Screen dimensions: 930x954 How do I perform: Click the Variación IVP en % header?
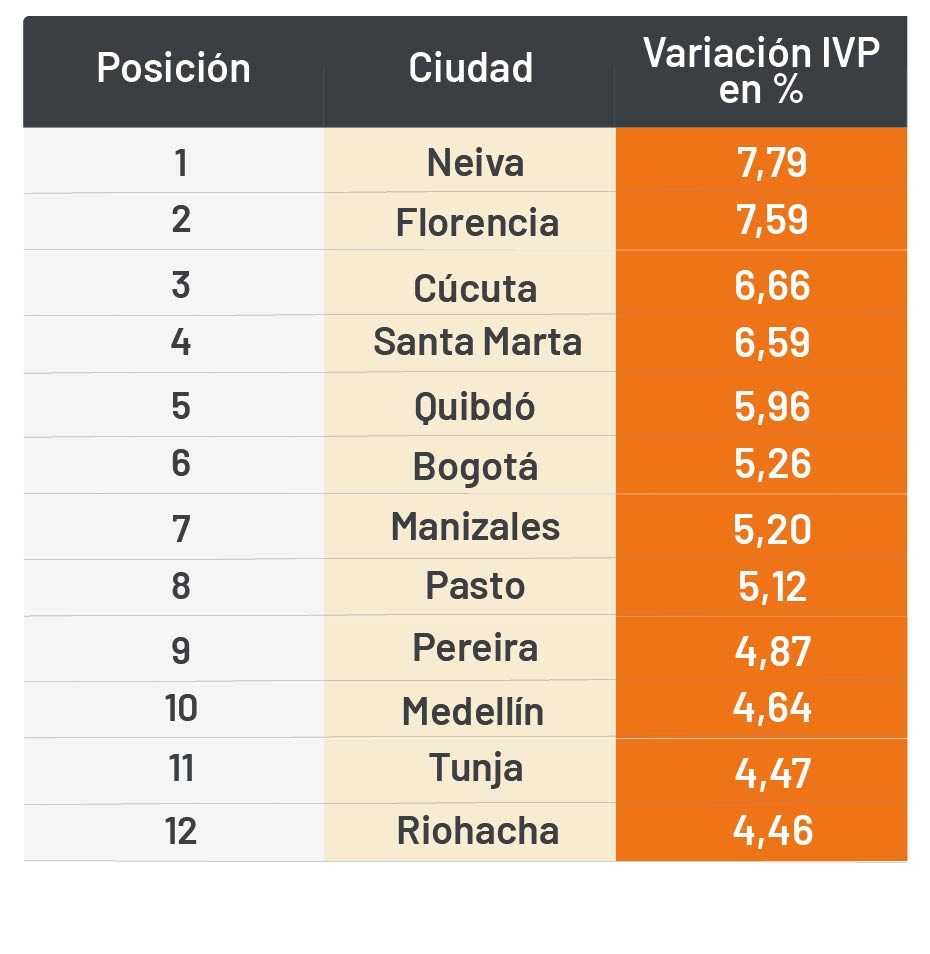click(761, 70)
